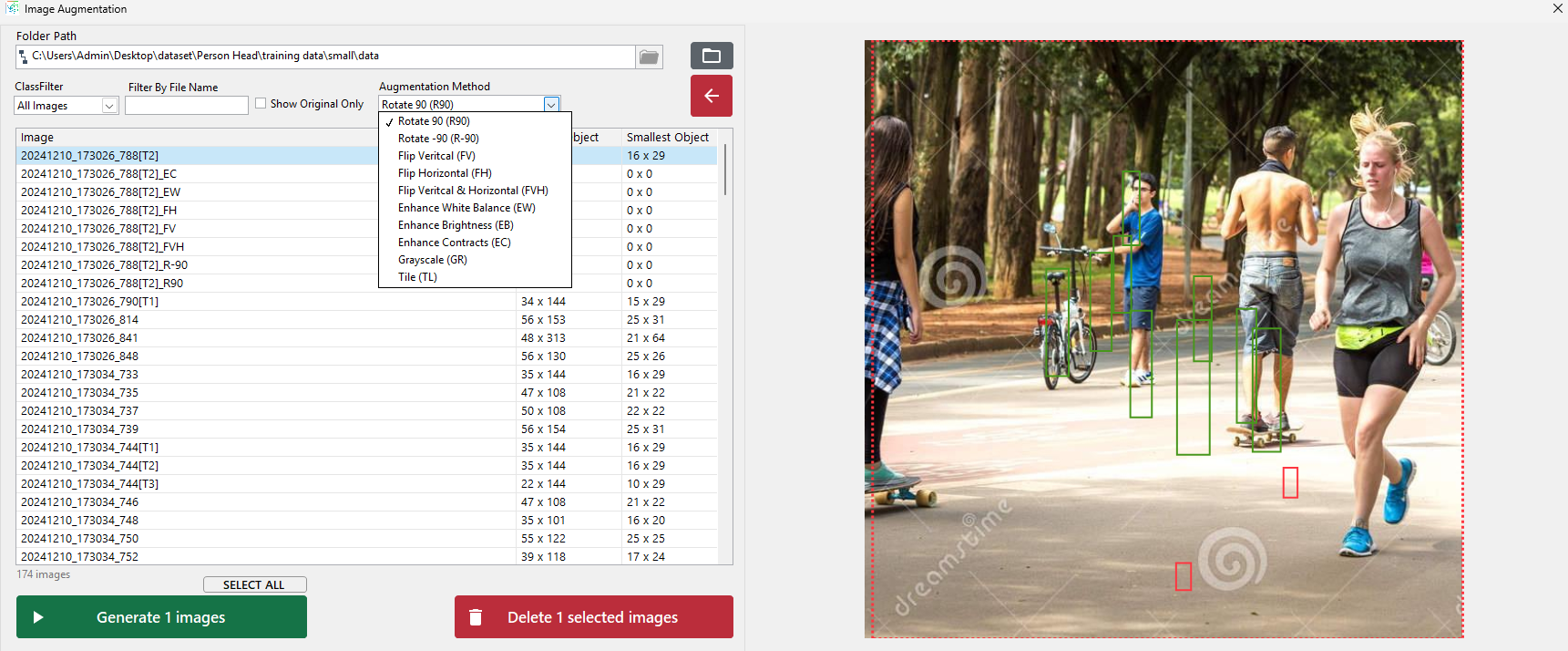Click the red back arrow button
Viewport: 1568px width, 651px height.
(711, 96)
